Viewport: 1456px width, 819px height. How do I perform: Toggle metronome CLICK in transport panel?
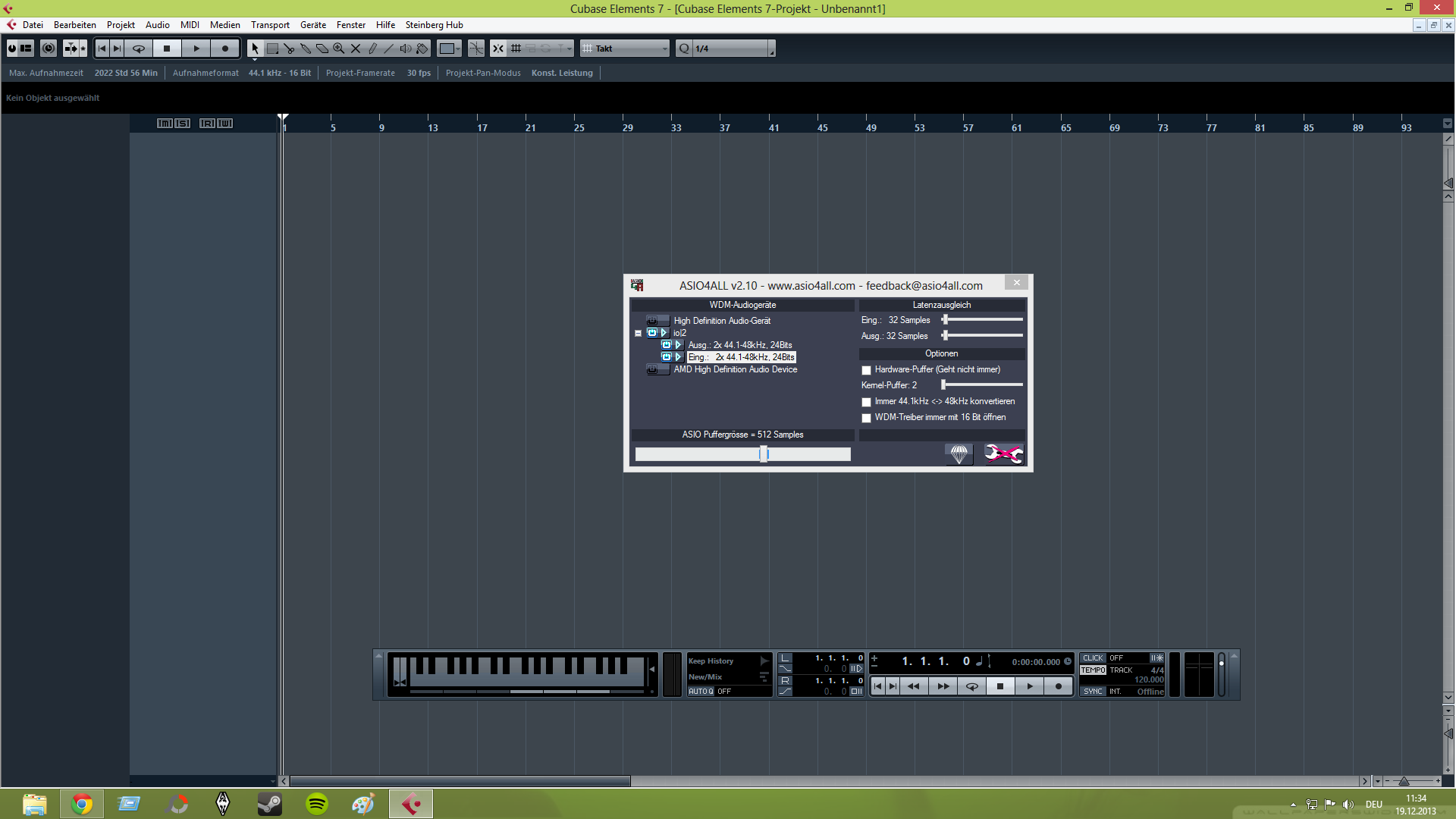pos(1093,657)
